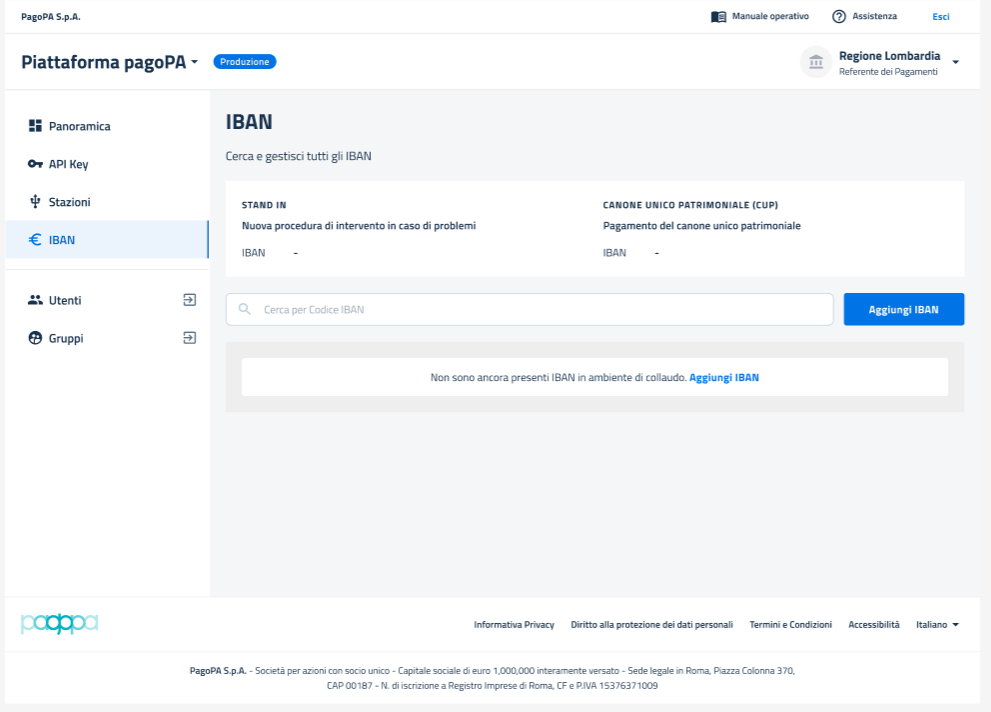Open the Informativa Privacy footer link
Viewport: 991px width, 712px height.
[x=513, y=624]
